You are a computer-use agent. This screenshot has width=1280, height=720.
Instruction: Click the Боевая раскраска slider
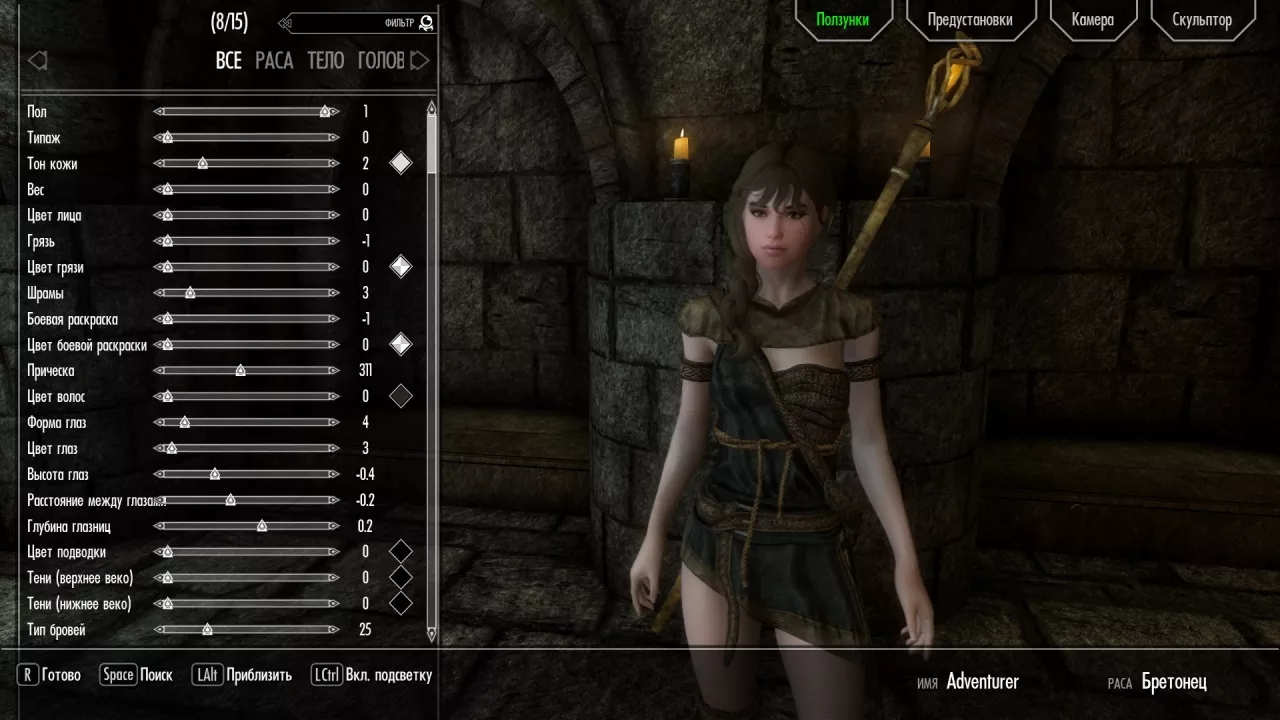246,319
